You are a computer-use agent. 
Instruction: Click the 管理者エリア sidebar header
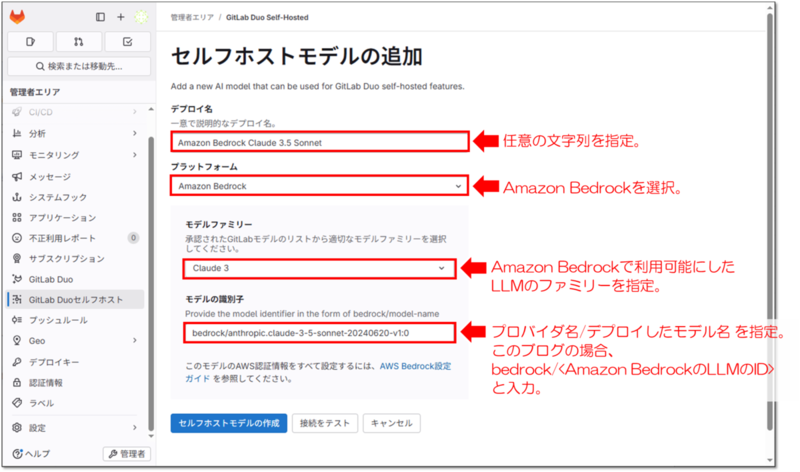coord(35,92)
